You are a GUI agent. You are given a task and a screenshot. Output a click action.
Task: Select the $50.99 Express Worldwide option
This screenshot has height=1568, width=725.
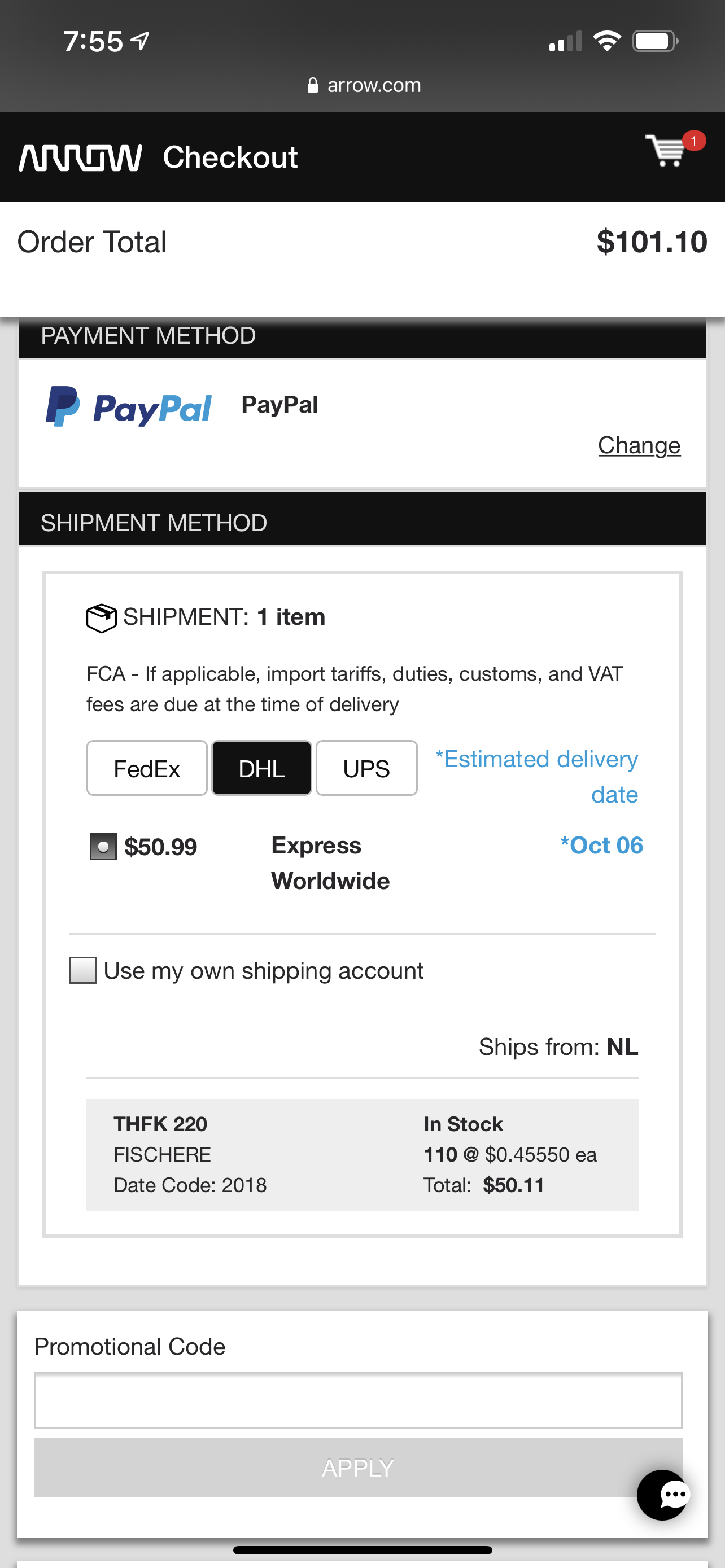[103, 846]
